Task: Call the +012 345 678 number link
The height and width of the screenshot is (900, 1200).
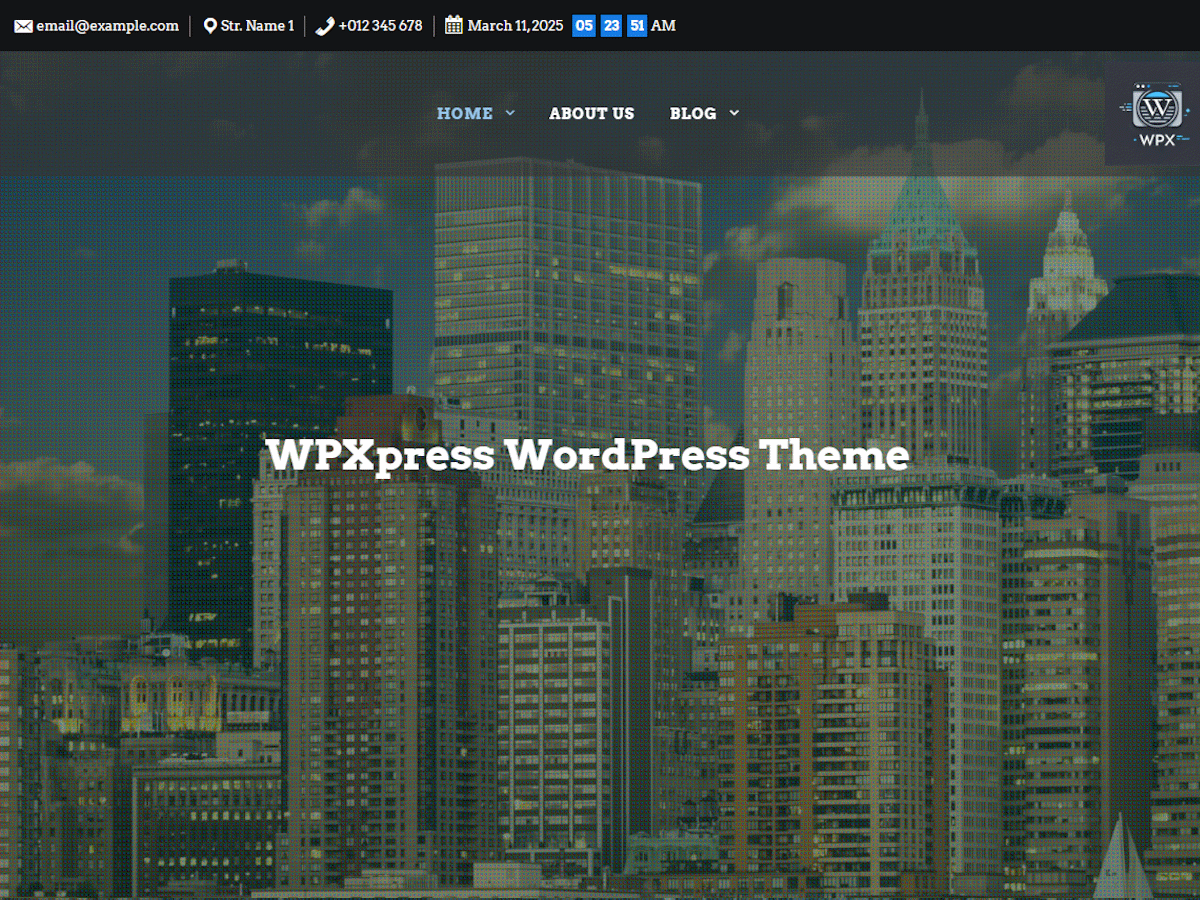Action: [380, 26]
